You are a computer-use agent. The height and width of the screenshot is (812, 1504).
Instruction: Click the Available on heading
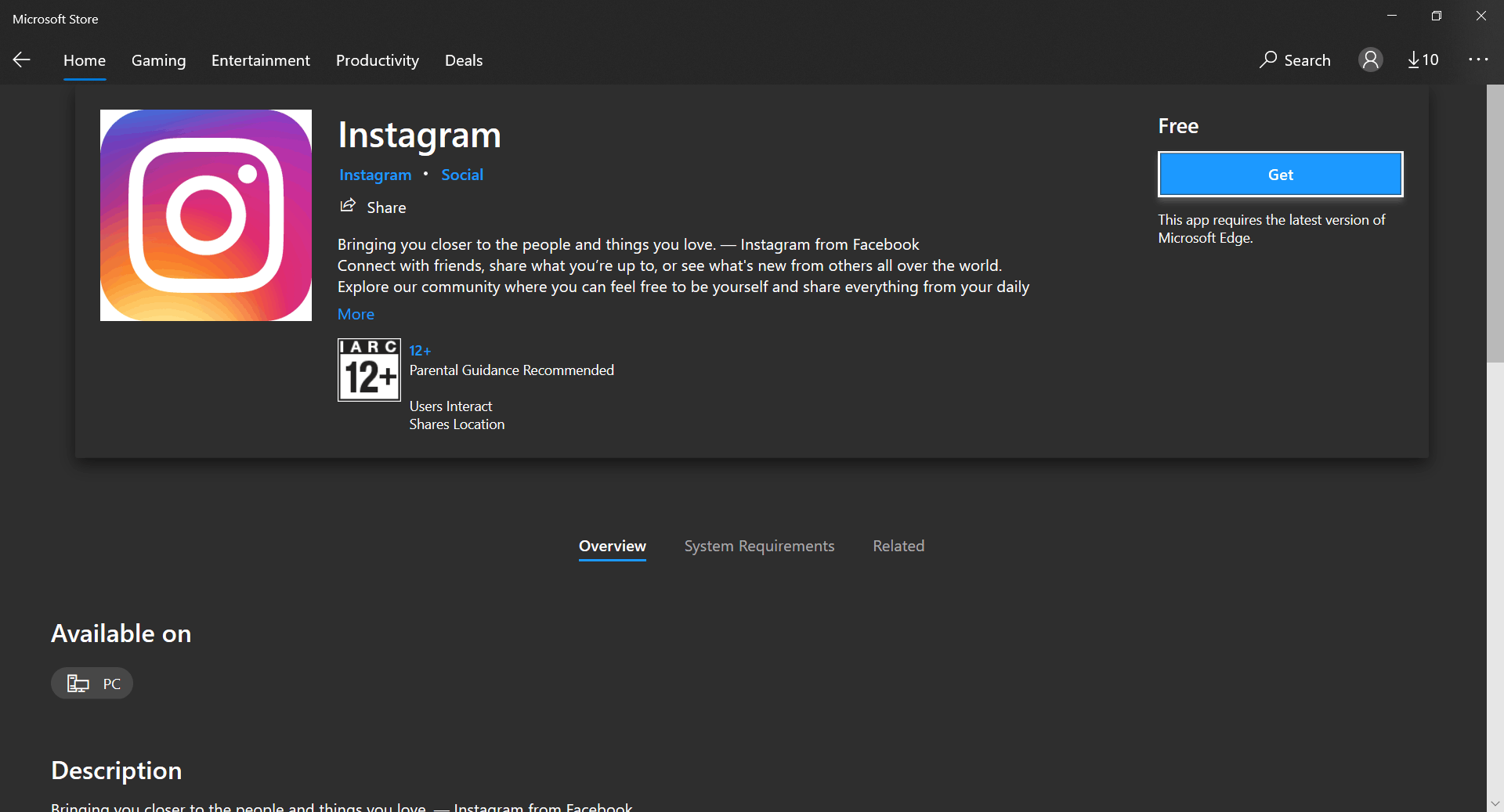(121, 633)
